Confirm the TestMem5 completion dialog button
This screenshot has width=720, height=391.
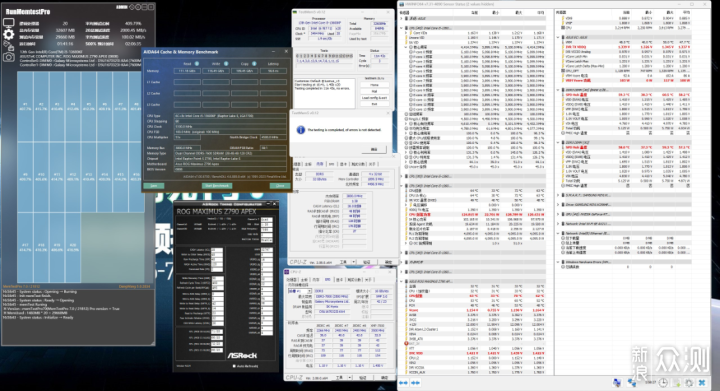374,149
